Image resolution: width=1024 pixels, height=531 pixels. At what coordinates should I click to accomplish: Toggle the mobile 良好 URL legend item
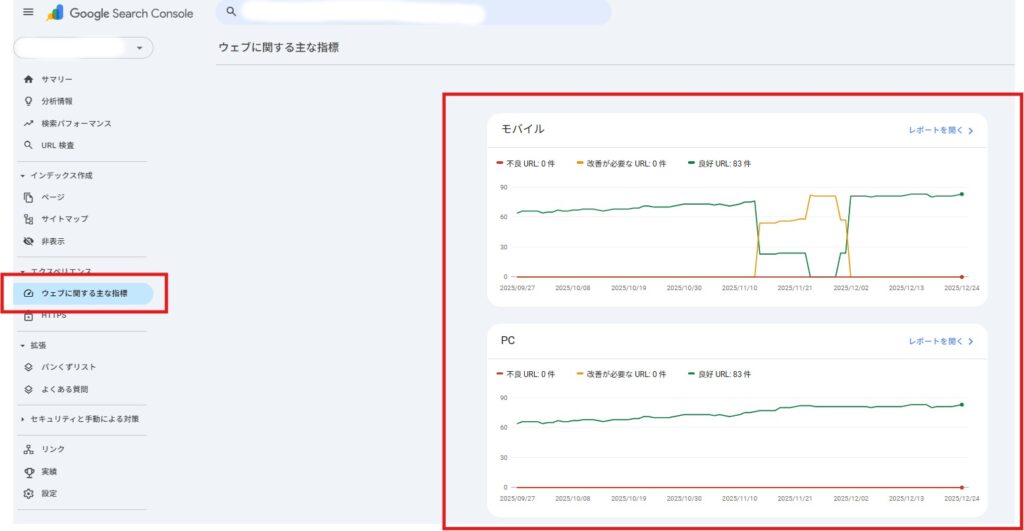point(718,163)
